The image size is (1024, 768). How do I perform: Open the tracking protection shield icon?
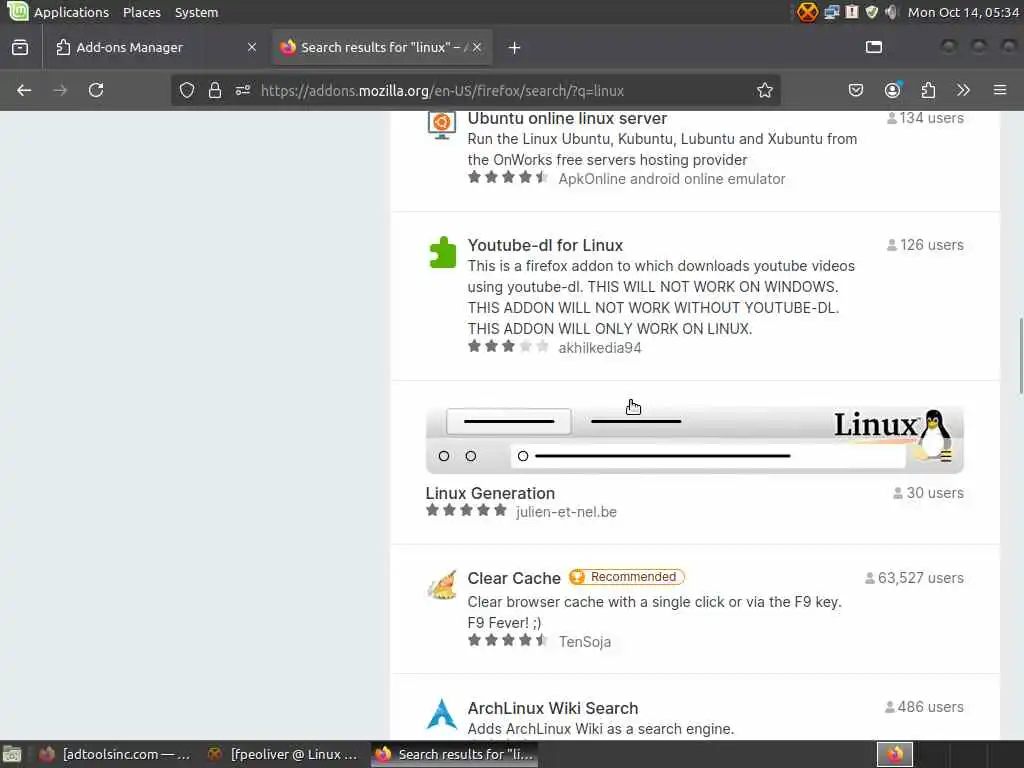(187, 90)
